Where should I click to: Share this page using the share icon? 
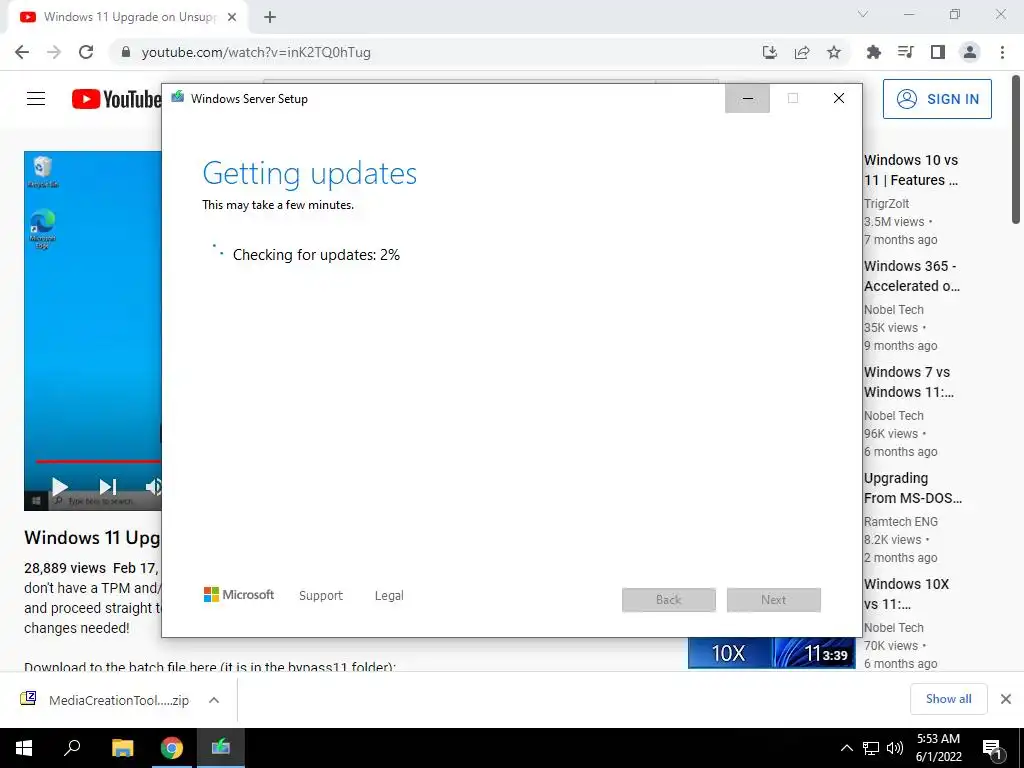click(x=802, y=52)
